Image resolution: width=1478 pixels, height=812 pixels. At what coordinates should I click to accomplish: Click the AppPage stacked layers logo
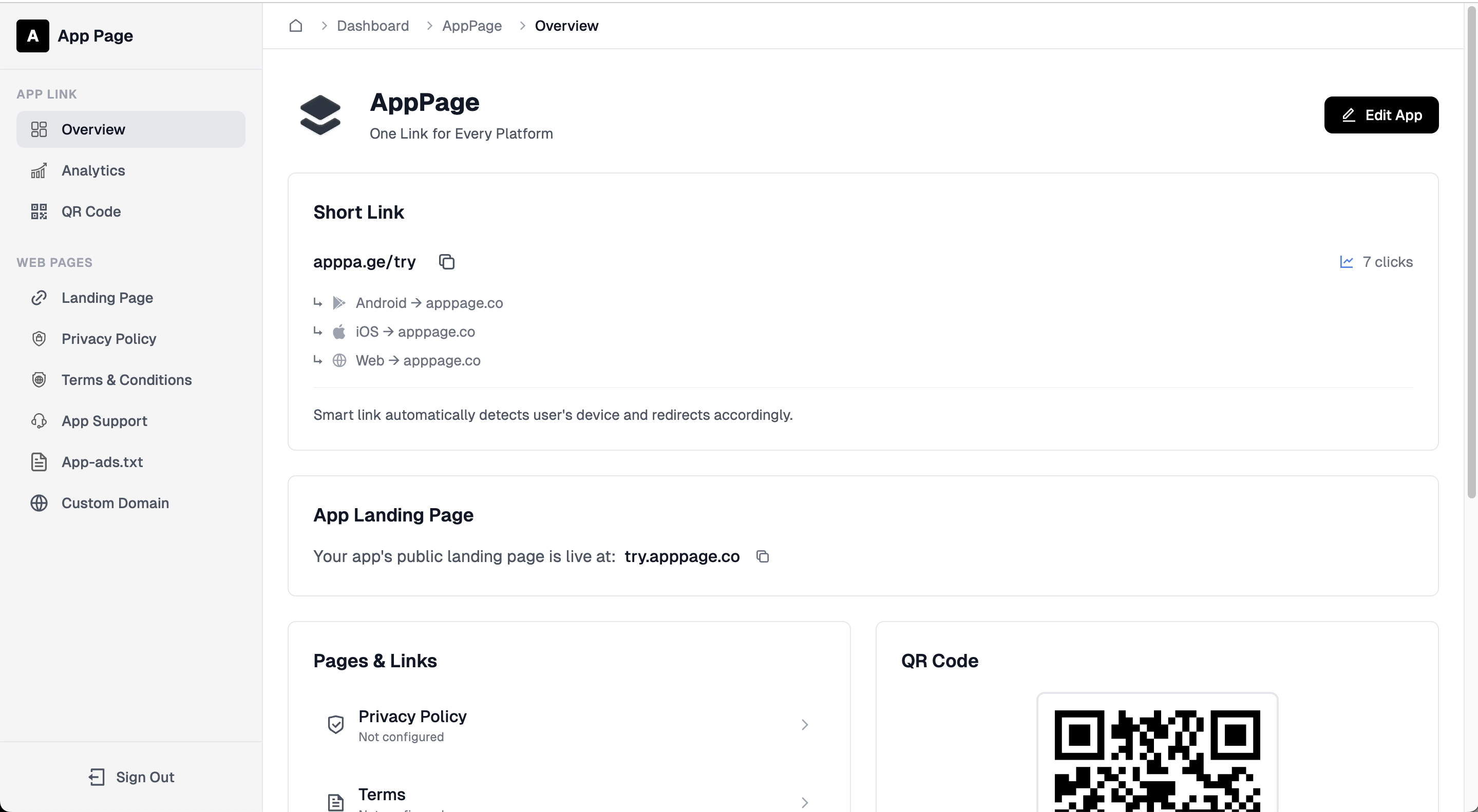click(x=320, y=114)
